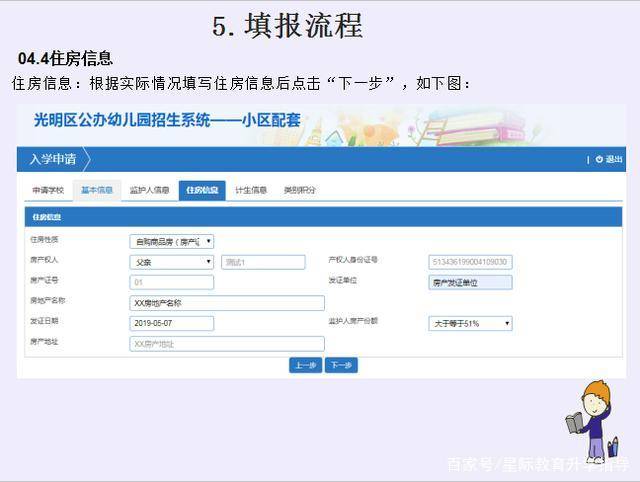Expand the 监护人房产份额 dropdown
Viewport: 640px width, 482px height.
point(470,323)
